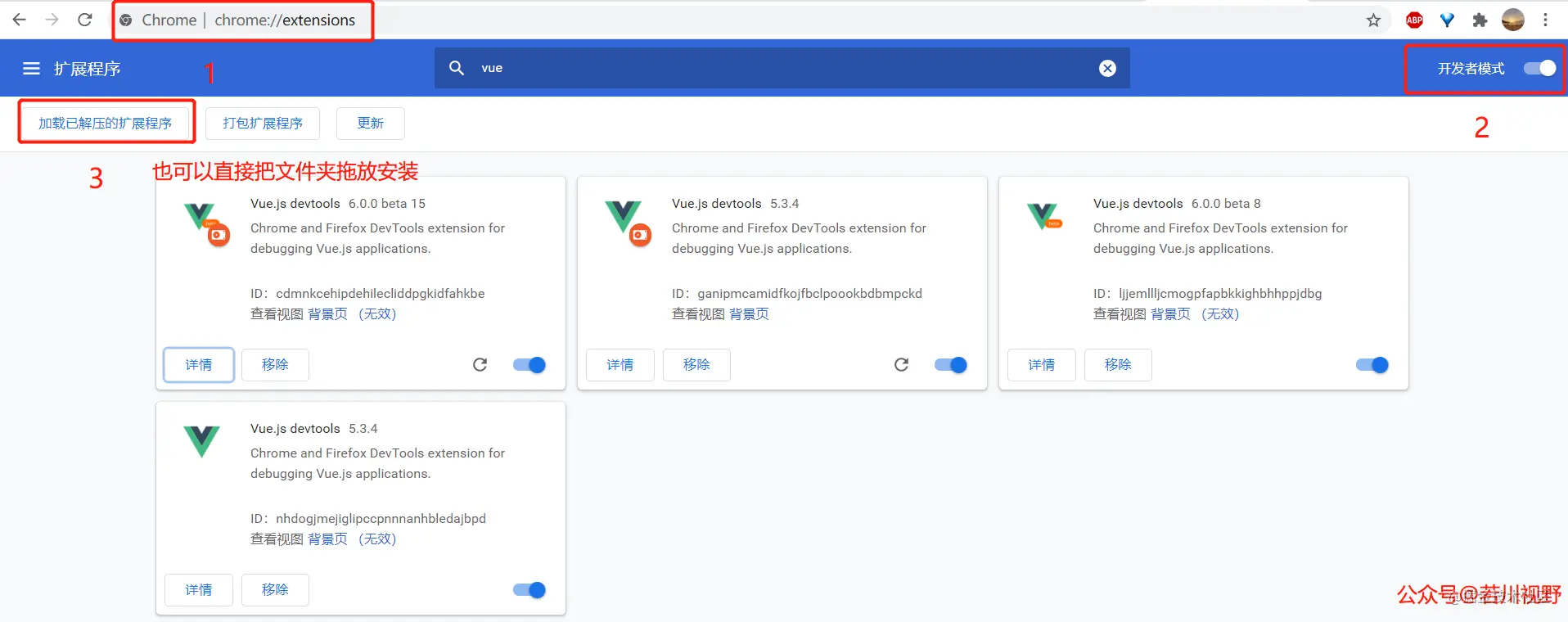
Task: Click the search field containing 'vue'
Action: (x=782, y=68)
